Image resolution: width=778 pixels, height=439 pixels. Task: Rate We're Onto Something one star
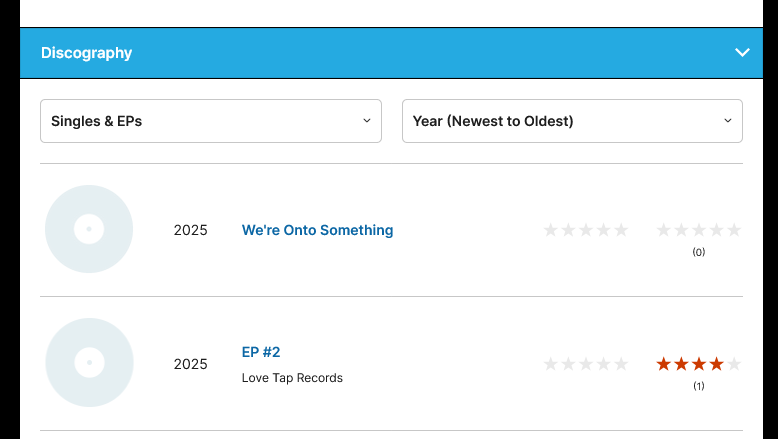click(551, 230)
